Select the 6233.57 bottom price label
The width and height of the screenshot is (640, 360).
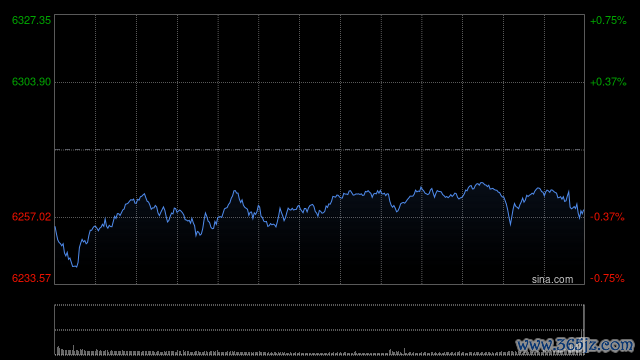pos(31,278)
